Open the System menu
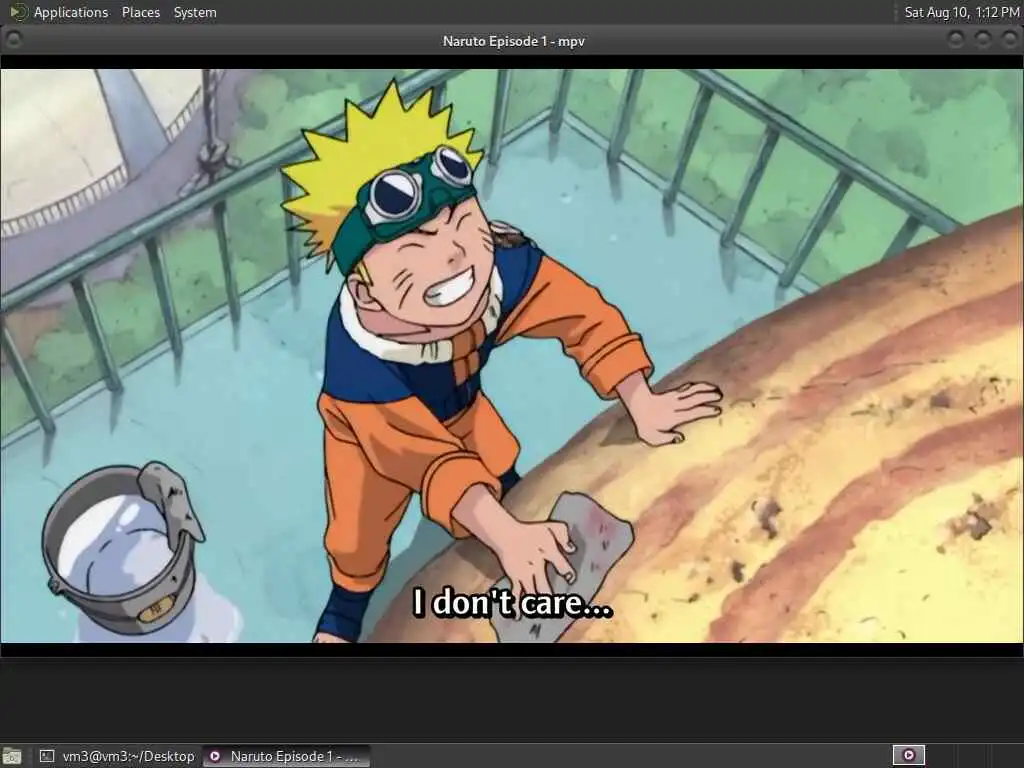Viewport: 1024px width, 768px height. click(195, 12)
